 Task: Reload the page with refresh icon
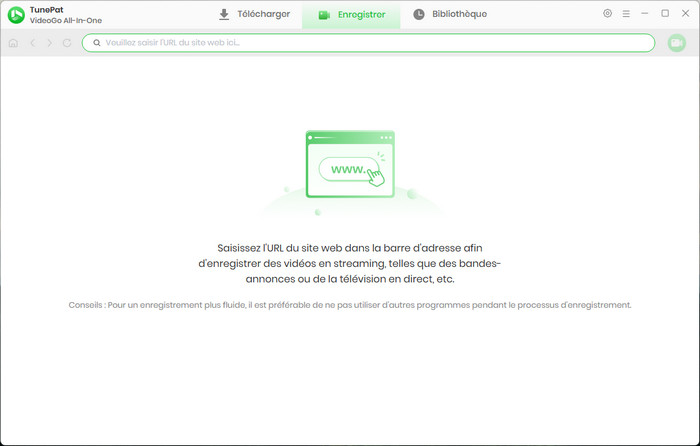(67, 43)
